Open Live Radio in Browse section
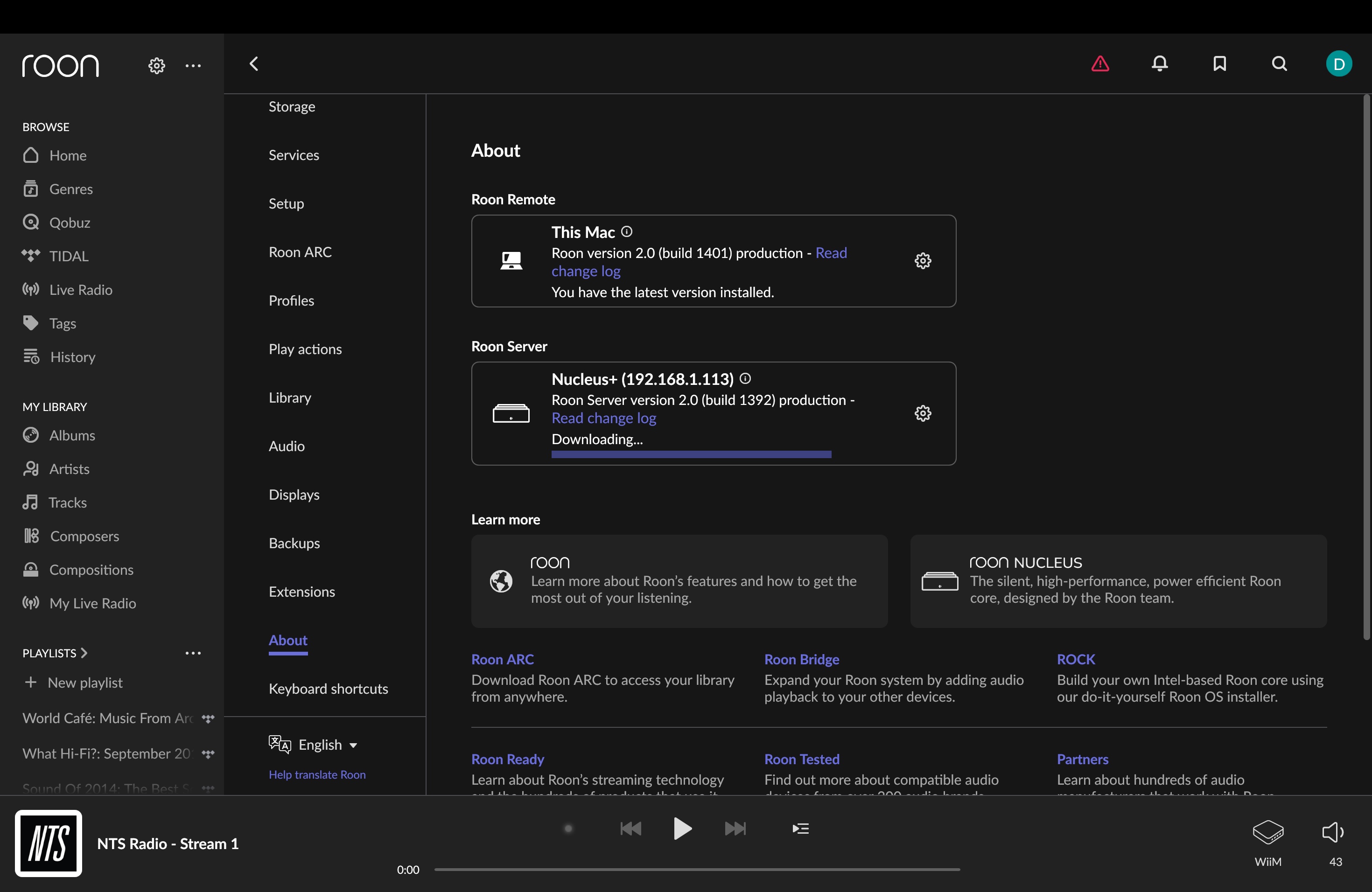The image size is (1372, 892). click(68, 289)
